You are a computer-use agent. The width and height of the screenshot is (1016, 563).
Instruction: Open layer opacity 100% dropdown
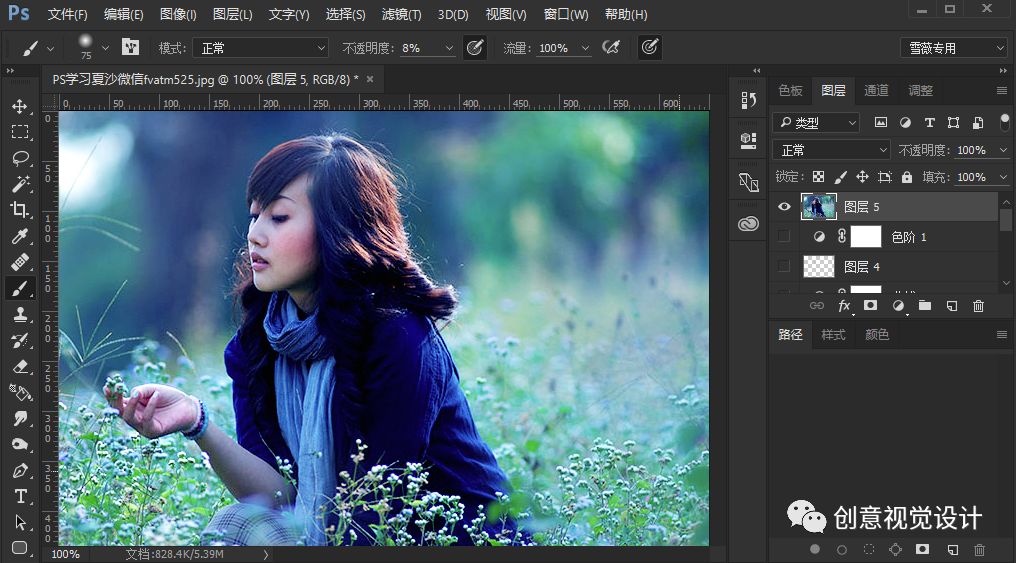tap(1003, 150)
